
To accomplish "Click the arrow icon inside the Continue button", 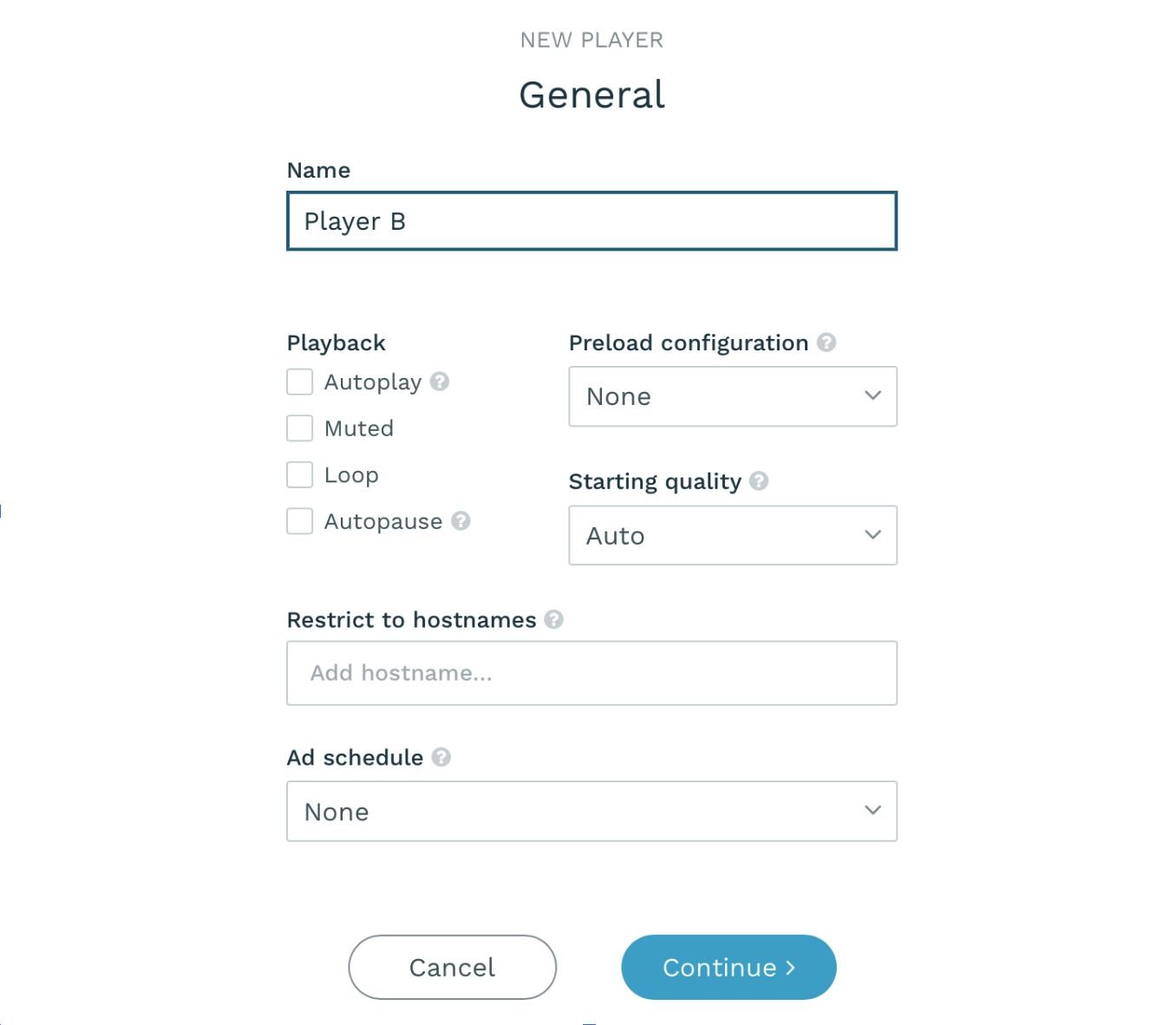I will [790, 967].
